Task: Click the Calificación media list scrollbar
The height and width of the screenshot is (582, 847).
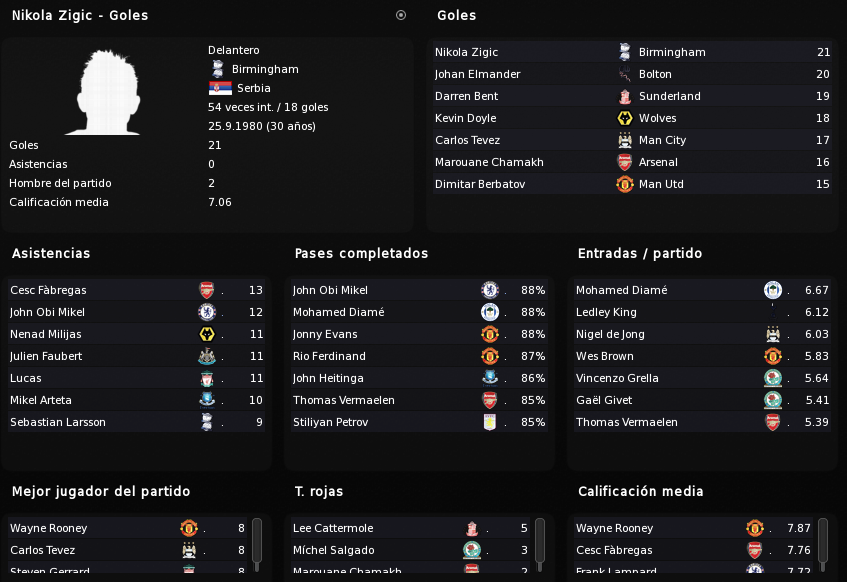Action: pyautogui.click(x=823, y=545)
